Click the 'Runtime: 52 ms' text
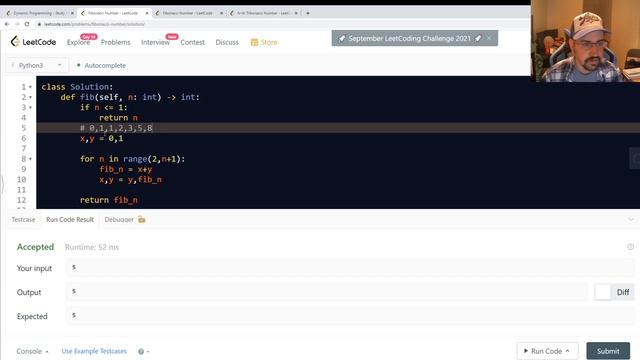This screenshot has width=640, height=360. coord(92,247)
